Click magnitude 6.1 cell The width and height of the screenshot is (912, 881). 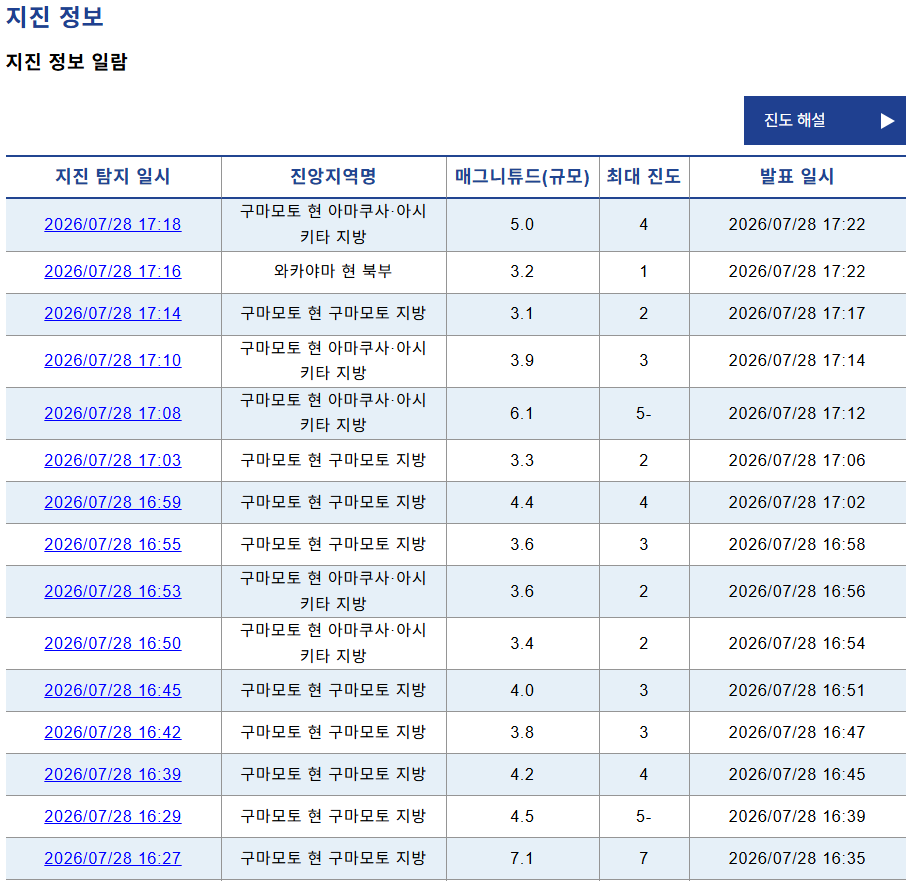tap(522, 413)
